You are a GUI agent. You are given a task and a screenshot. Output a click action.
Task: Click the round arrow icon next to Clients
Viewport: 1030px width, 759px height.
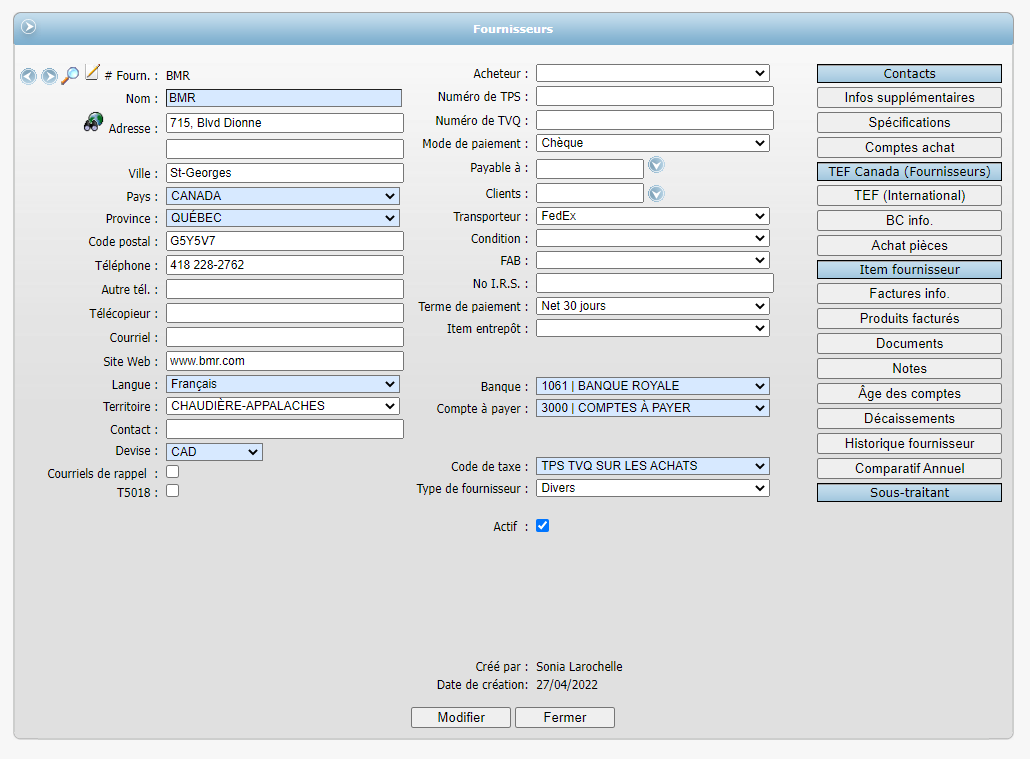point(656,193)
